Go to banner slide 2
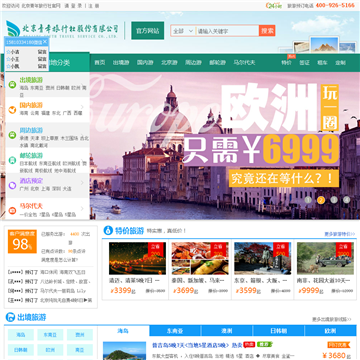 pos(321,200)
